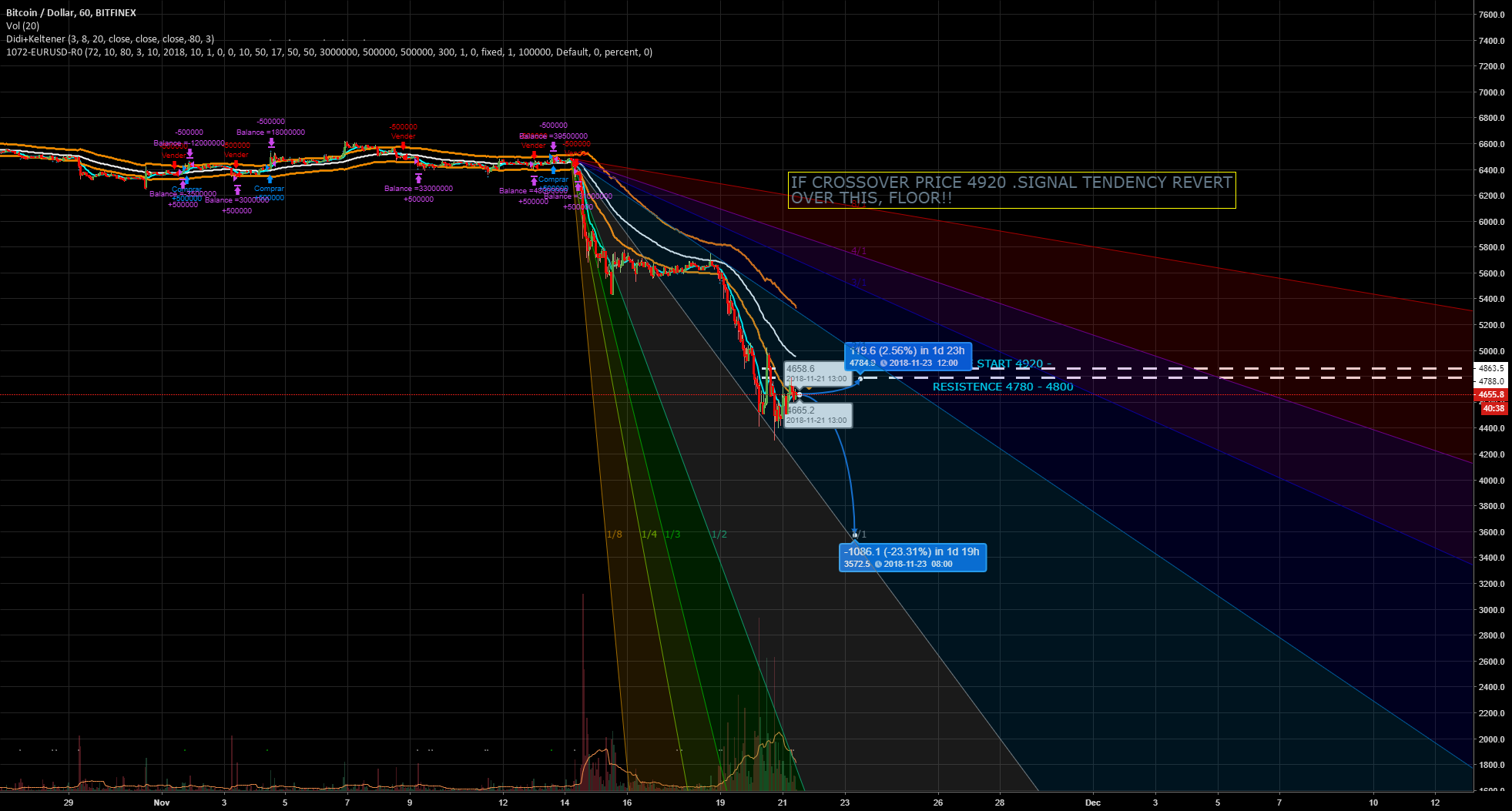Screen dimensions: 1512x811
Task: Click the 1/2 Gann fan fraction label
Action: pyautogui.click(x=719, y=533)
